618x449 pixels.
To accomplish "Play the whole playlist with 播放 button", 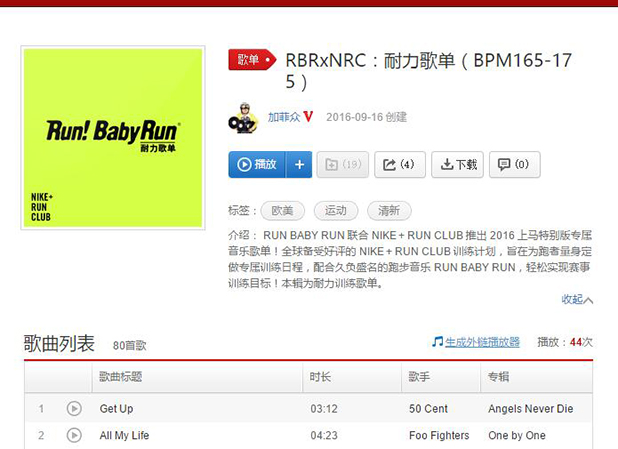I will 257,164.
